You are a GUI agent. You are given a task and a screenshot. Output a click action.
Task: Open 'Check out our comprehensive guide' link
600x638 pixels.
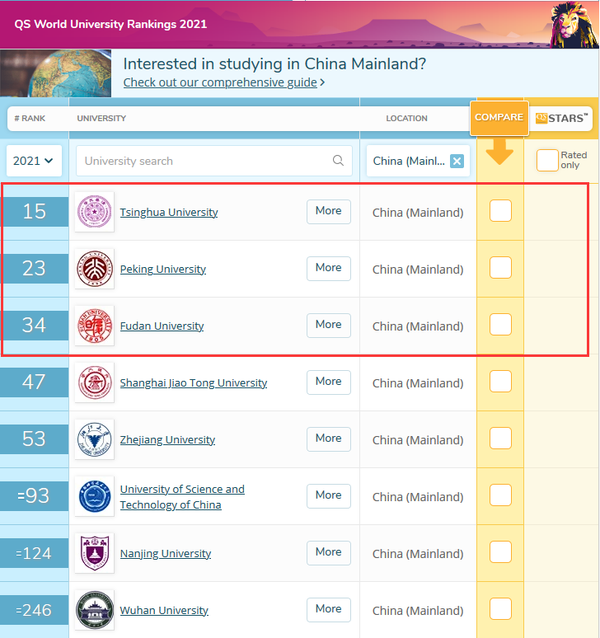click(x=220, y=83)
